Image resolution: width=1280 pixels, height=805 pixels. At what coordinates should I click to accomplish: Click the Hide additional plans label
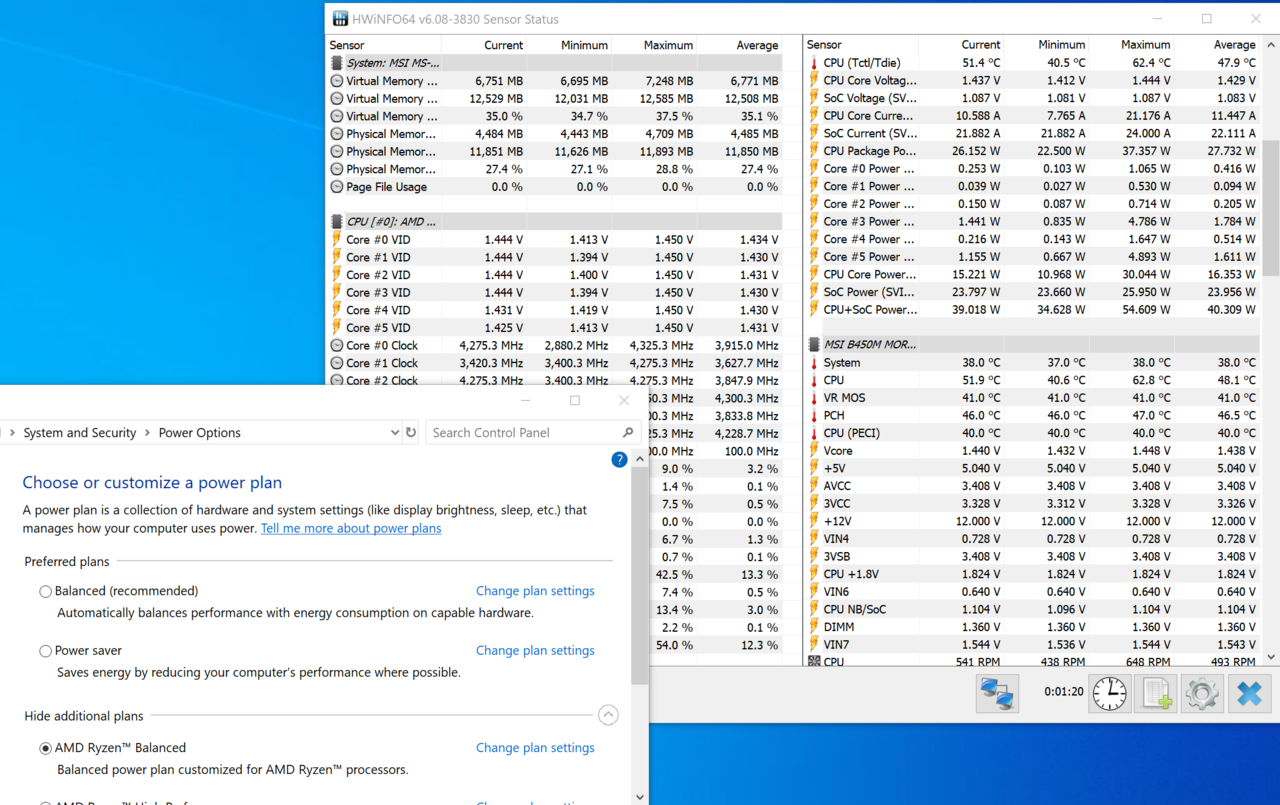point(84,716)
